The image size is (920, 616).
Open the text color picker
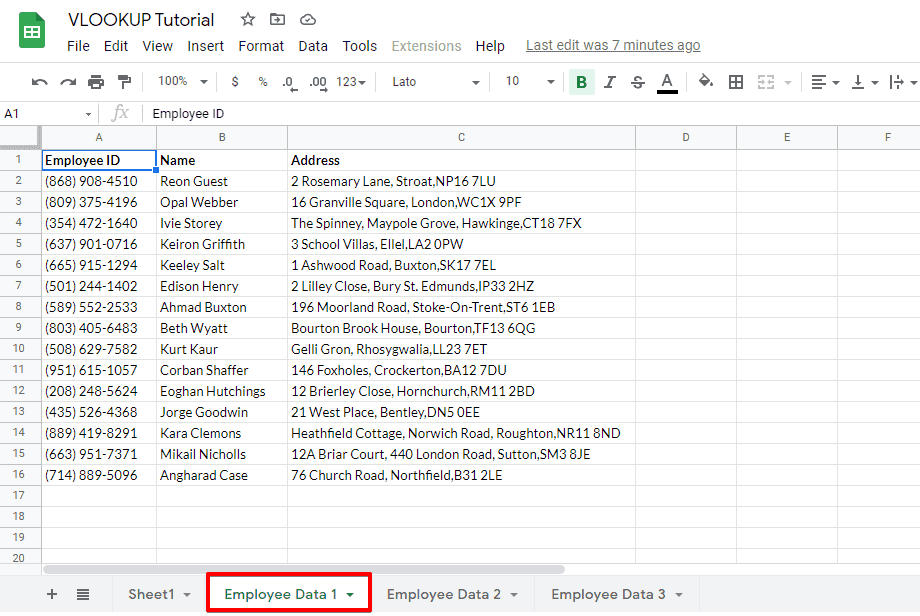tap(668, 81)
